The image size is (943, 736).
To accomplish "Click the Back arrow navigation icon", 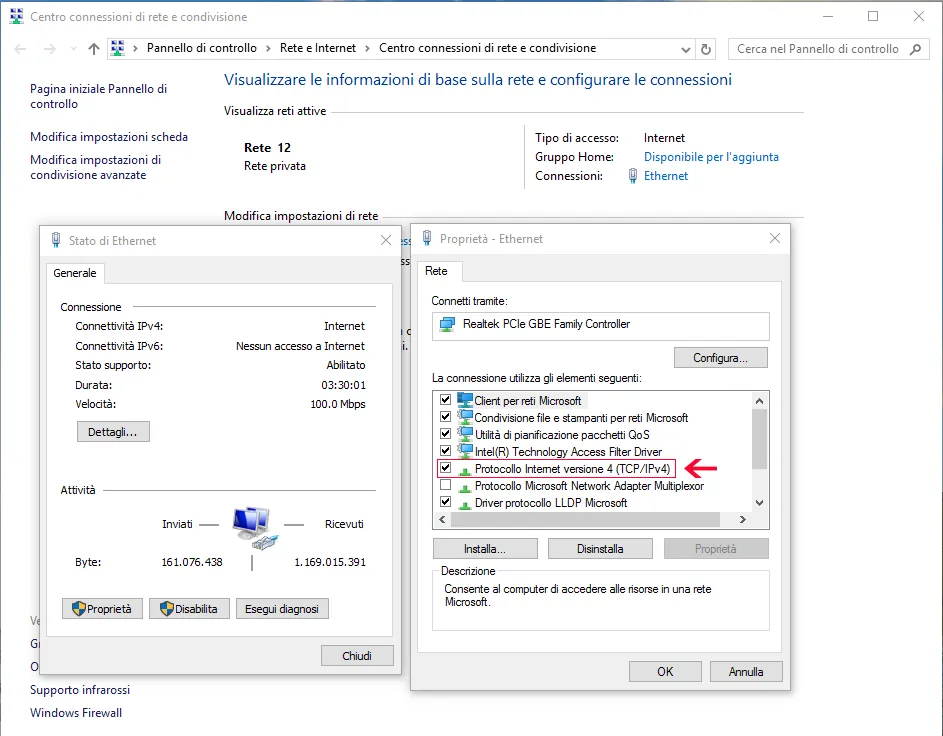I will 21,49.
